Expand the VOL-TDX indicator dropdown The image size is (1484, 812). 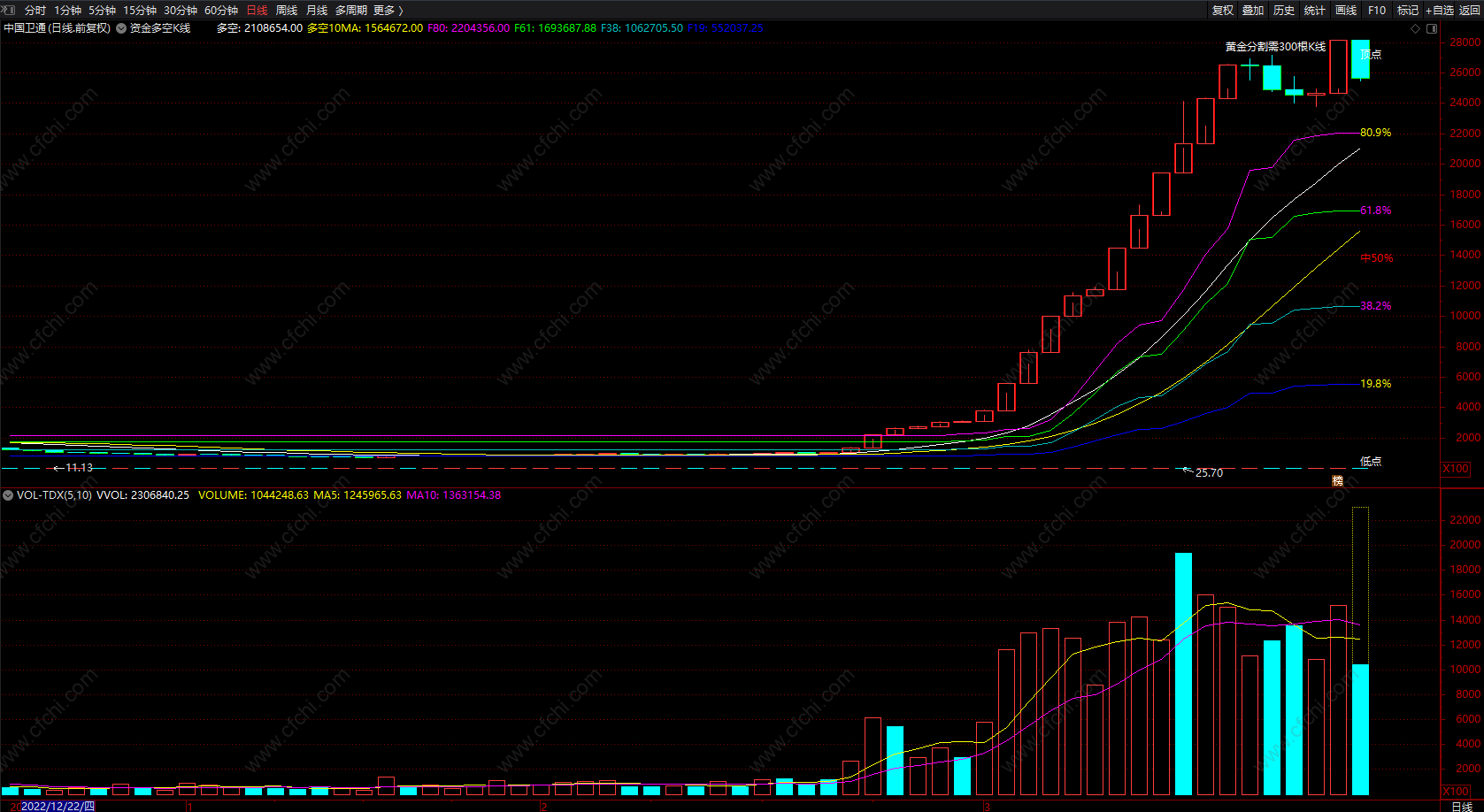click(8, 495)
